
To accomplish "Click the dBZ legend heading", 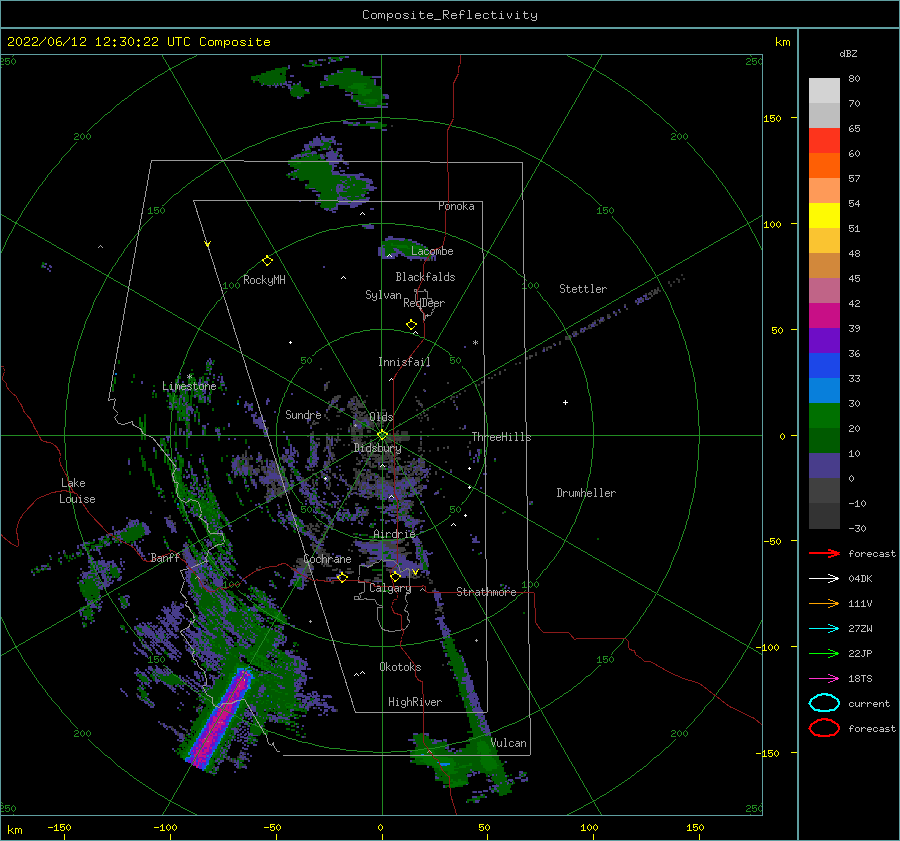I will (848, 53).
